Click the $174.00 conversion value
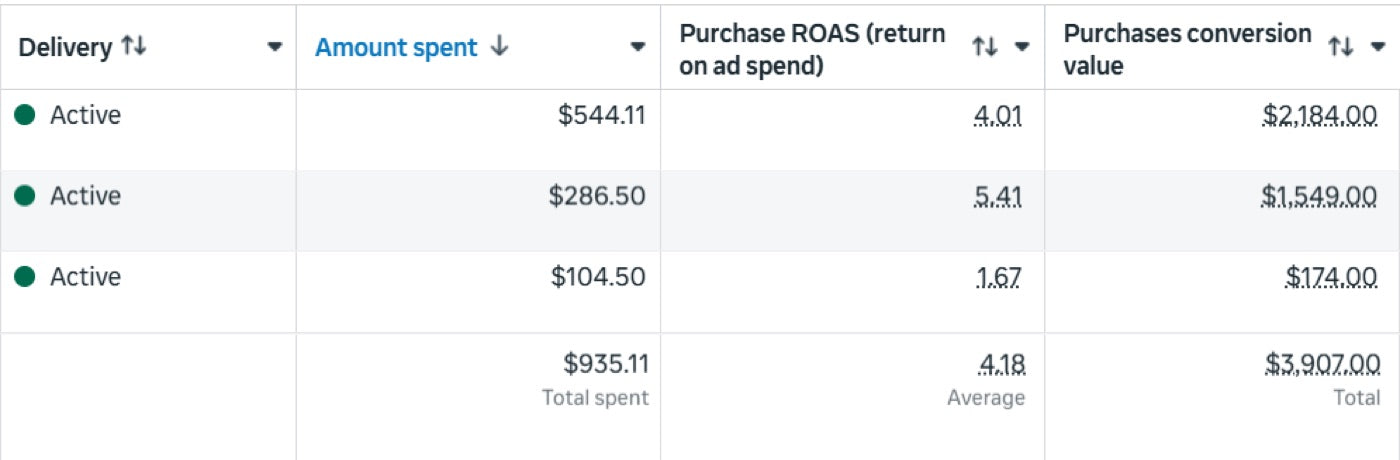 pyautogui.click(x=1332, y=278)
